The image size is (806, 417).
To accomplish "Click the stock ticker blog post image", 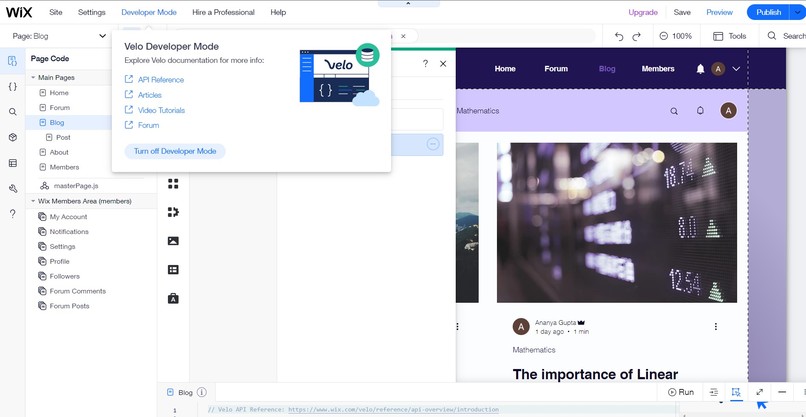I will [x=617, y=223].
